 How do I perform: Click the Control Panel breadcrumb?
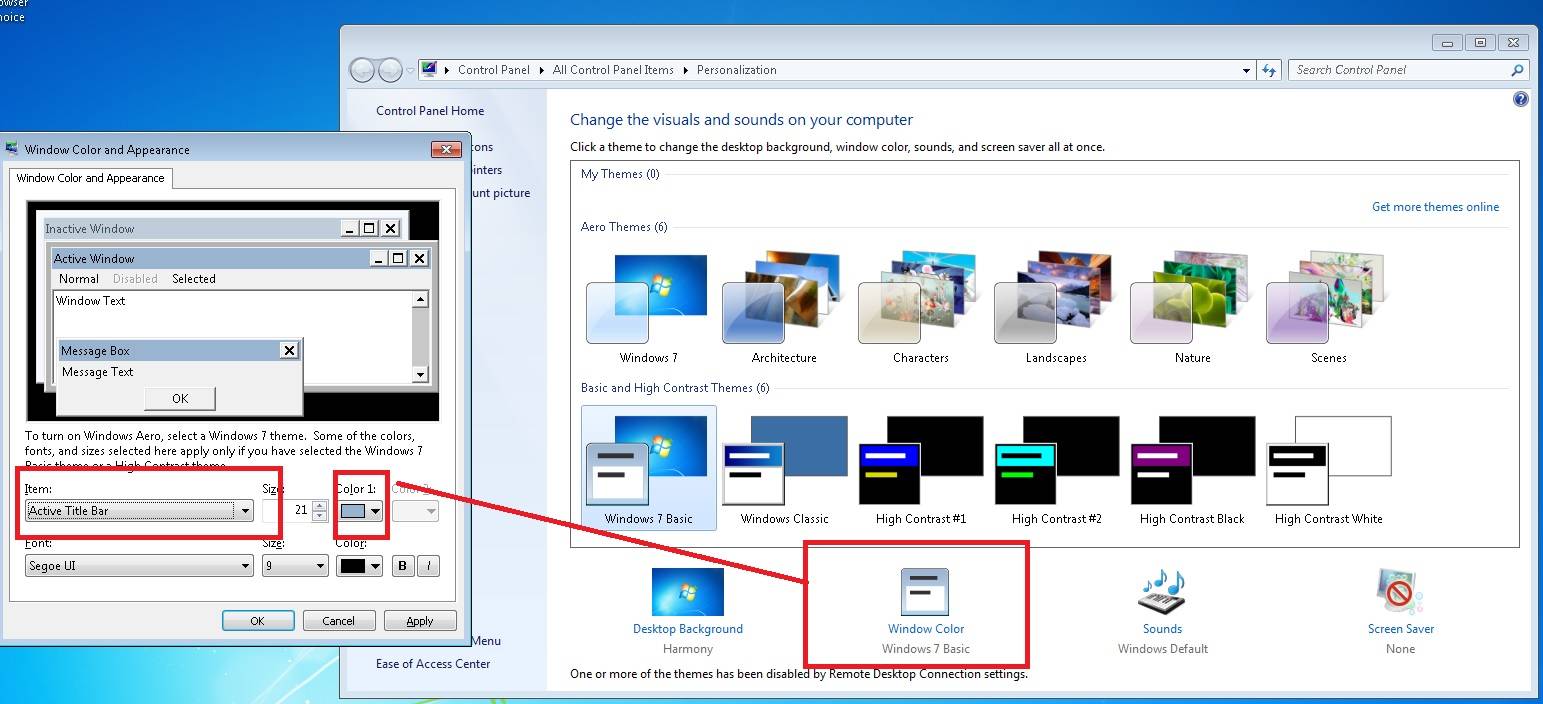coord(494,70)
